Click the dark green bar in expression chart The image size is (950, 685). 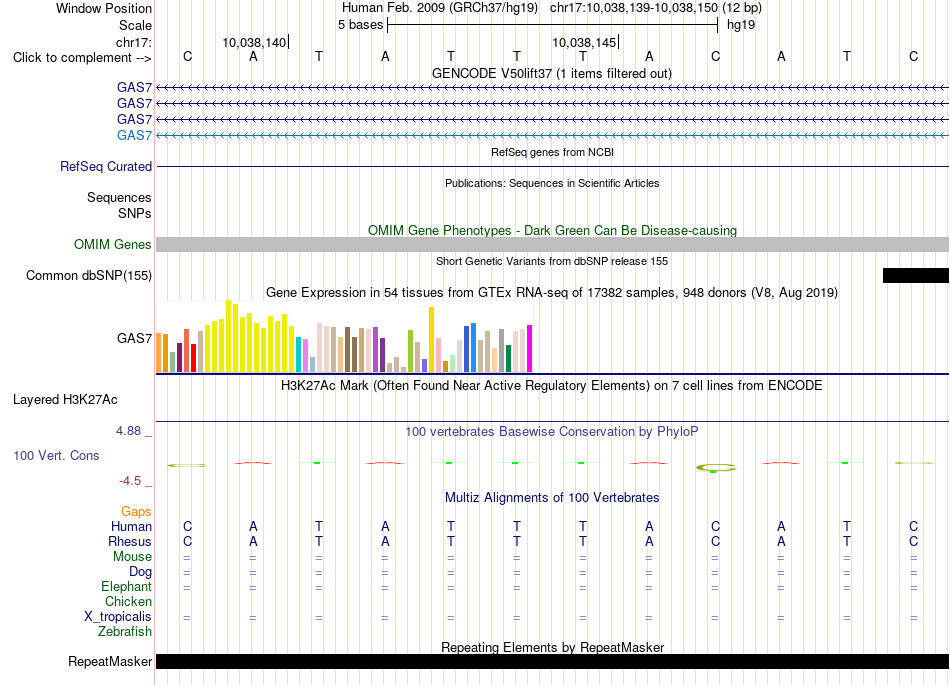pos(508,359)
